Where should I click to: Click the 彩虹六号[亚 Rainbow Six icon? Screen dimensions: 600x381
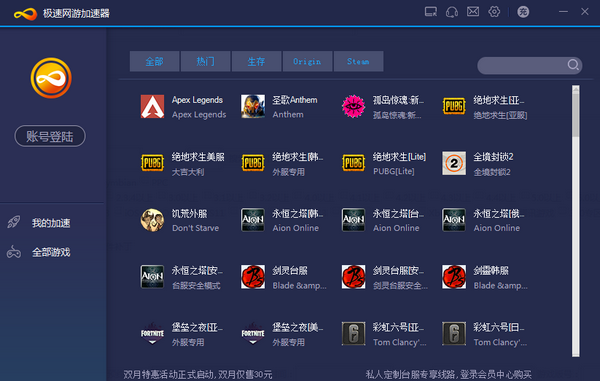click(353, 334)
